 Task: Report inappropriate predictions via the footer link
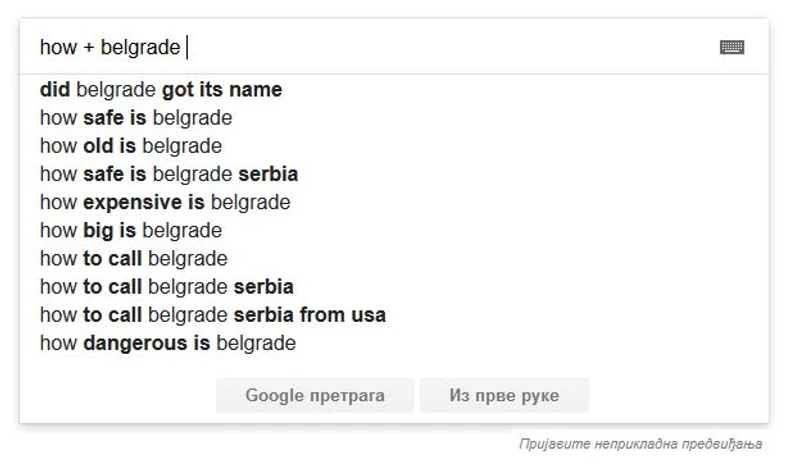point(640,443)
